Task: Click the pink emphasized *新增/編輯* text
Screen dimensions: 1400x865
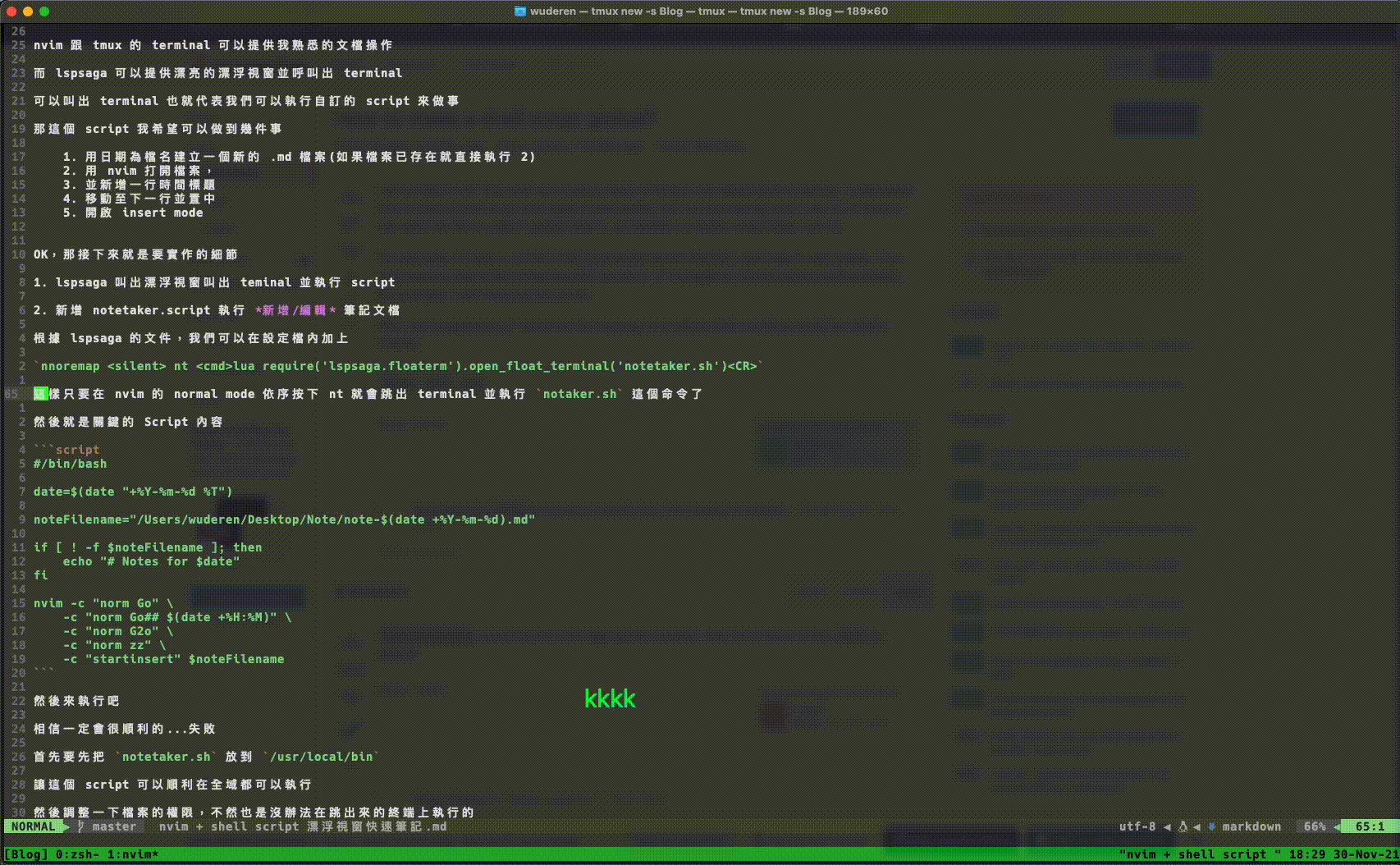Action: point(295,310)
